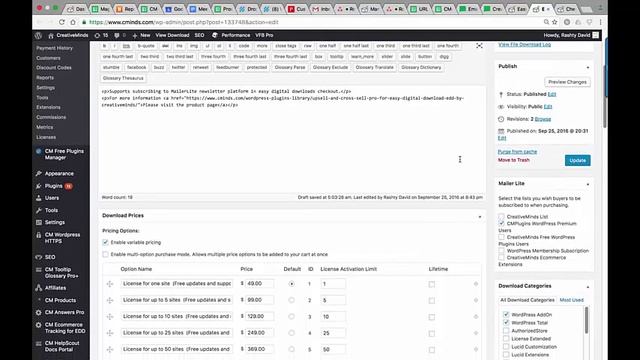Screen dimensions: 640x360
Task: Click View Download in admin bar
Action: (x=172, y=36)
